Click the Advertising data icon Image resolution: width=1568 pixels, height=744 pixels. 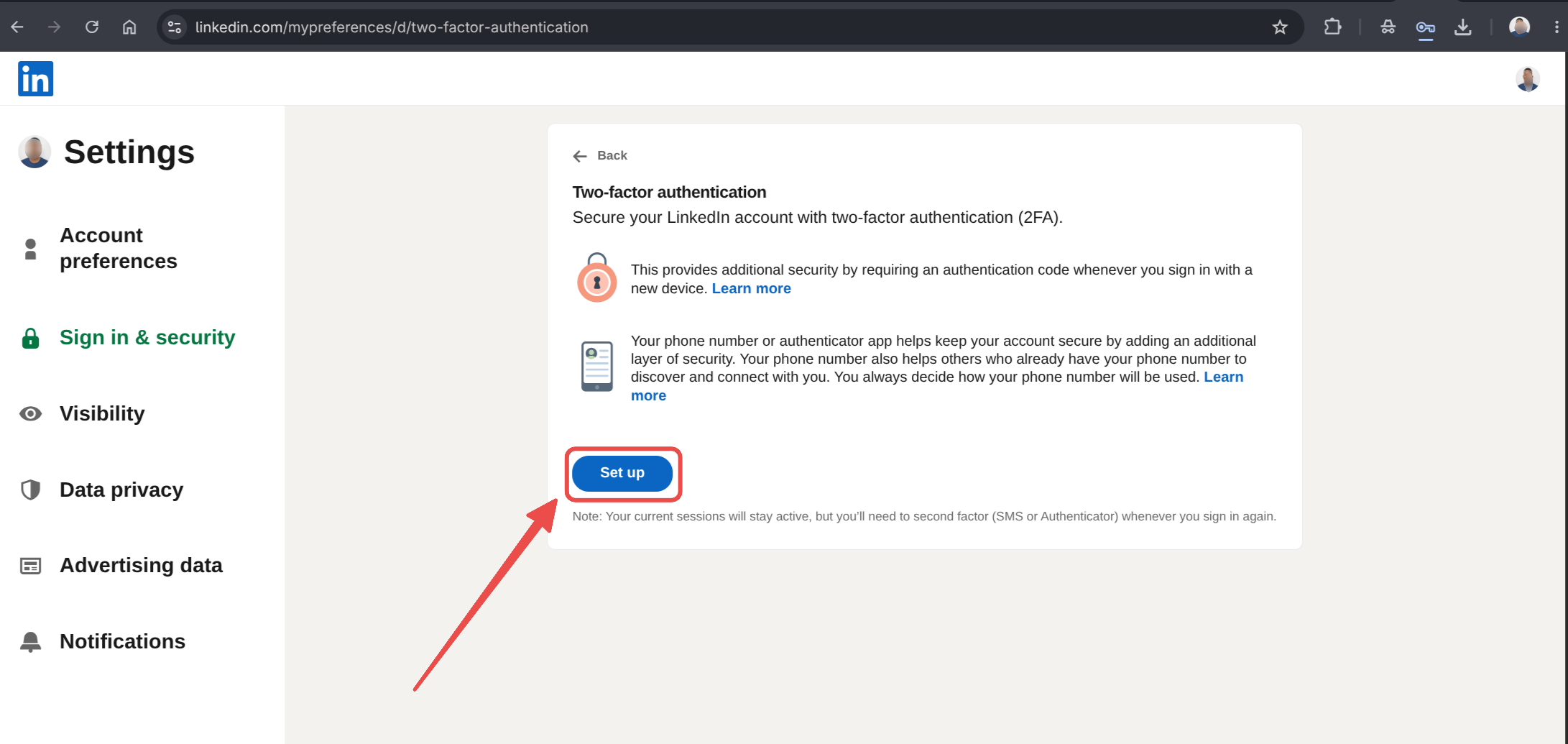point(30,566)
